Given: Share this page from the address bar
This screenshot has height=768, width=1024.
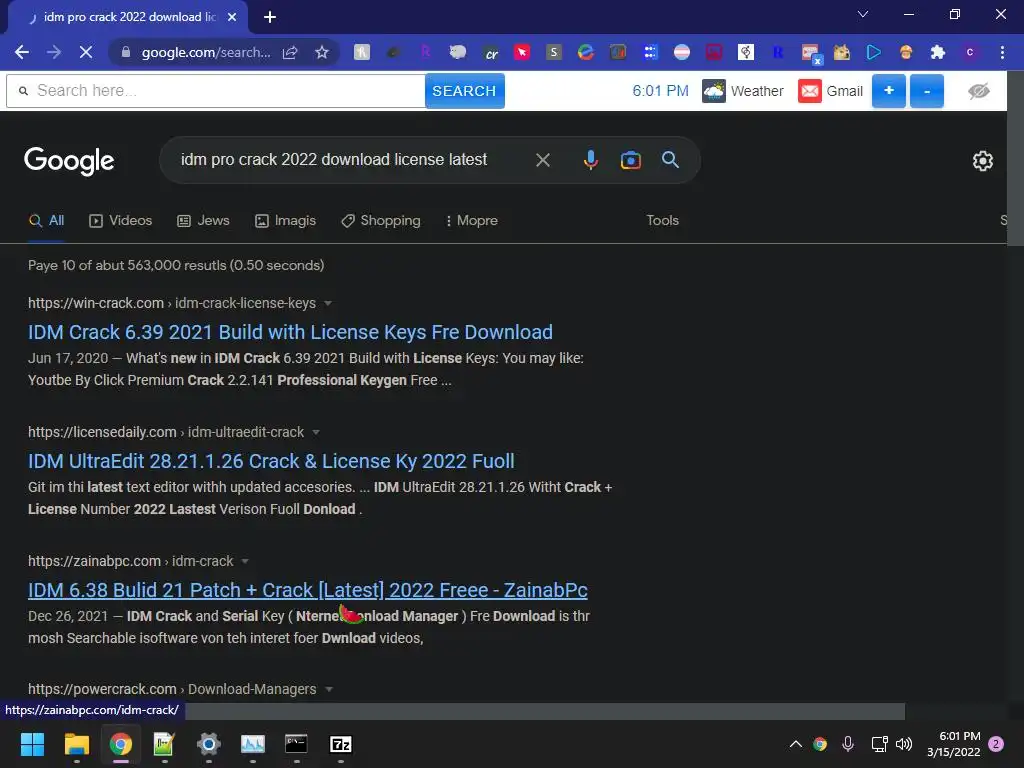Looking at the screenshot, I should click(x=290, y=52).
